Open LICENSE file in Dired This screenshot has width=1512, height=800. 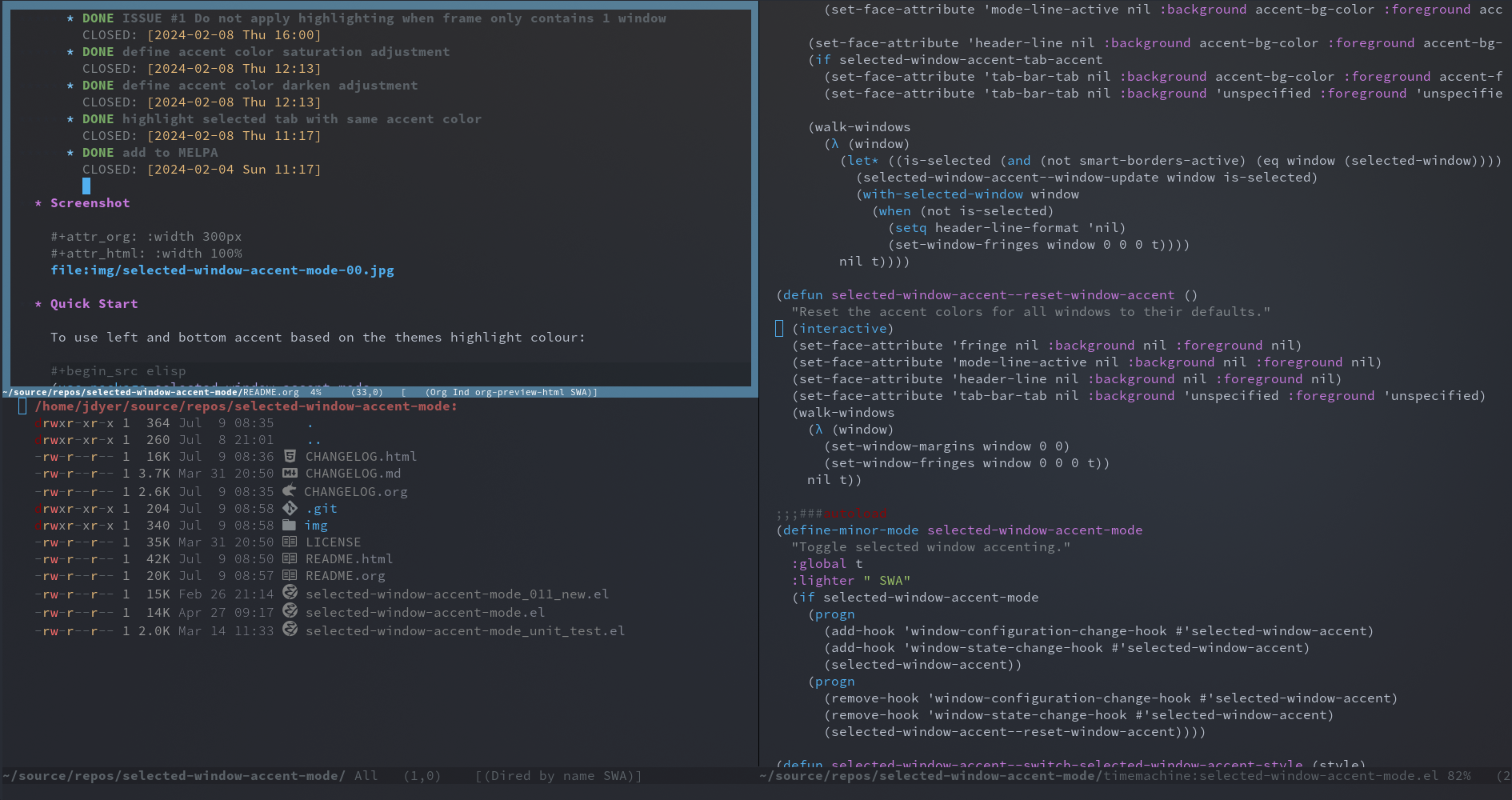pyautogui.click(x=333, y=542)
